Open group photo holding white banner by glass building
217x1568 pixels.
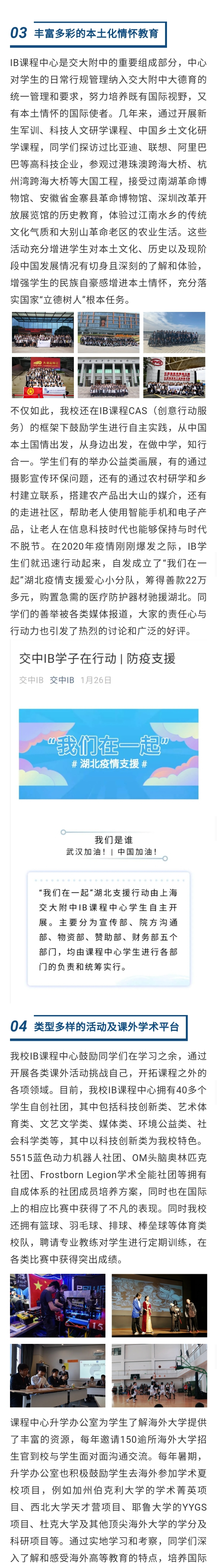[43, 333]
